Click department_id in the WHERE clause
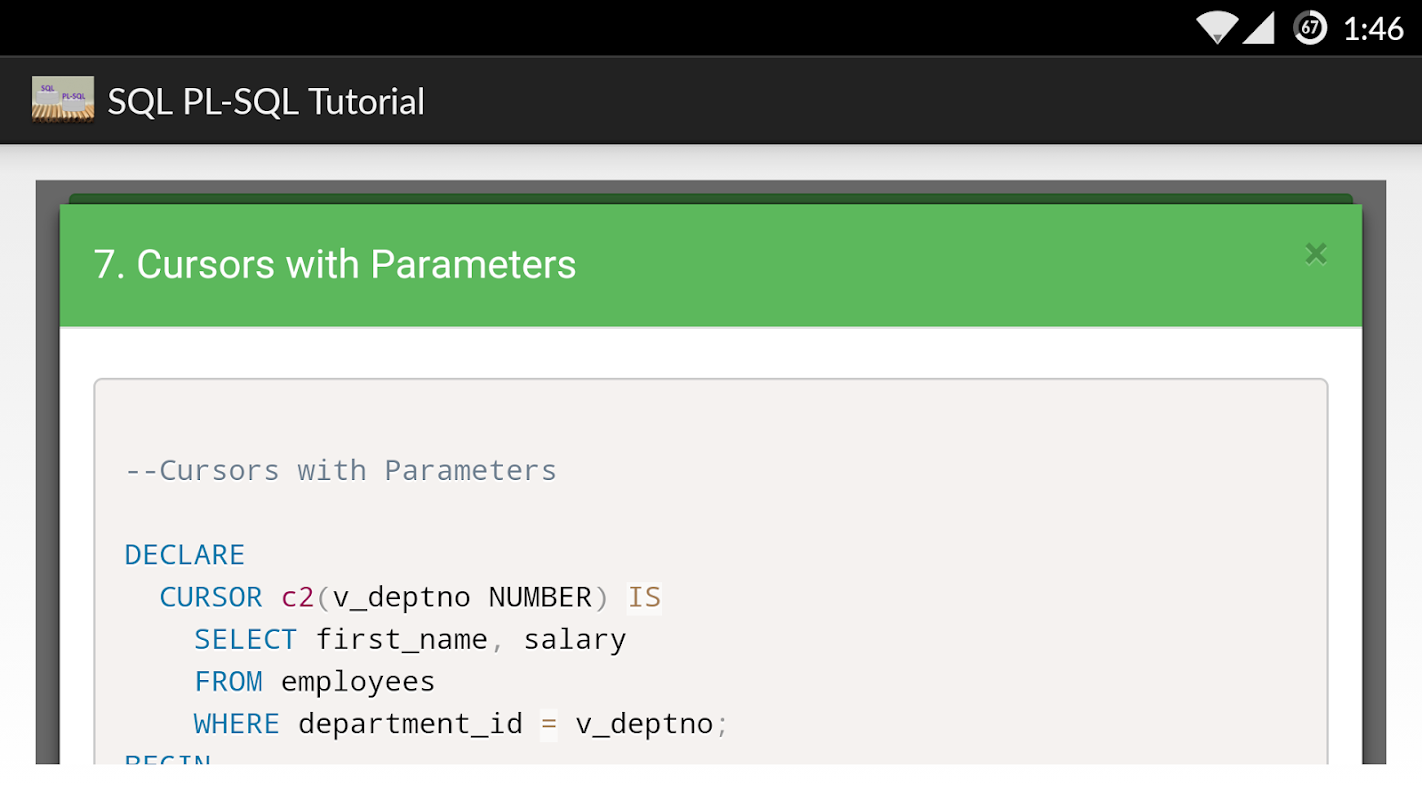The width and height of the screenshot is (1422, 800). (410, 723)
